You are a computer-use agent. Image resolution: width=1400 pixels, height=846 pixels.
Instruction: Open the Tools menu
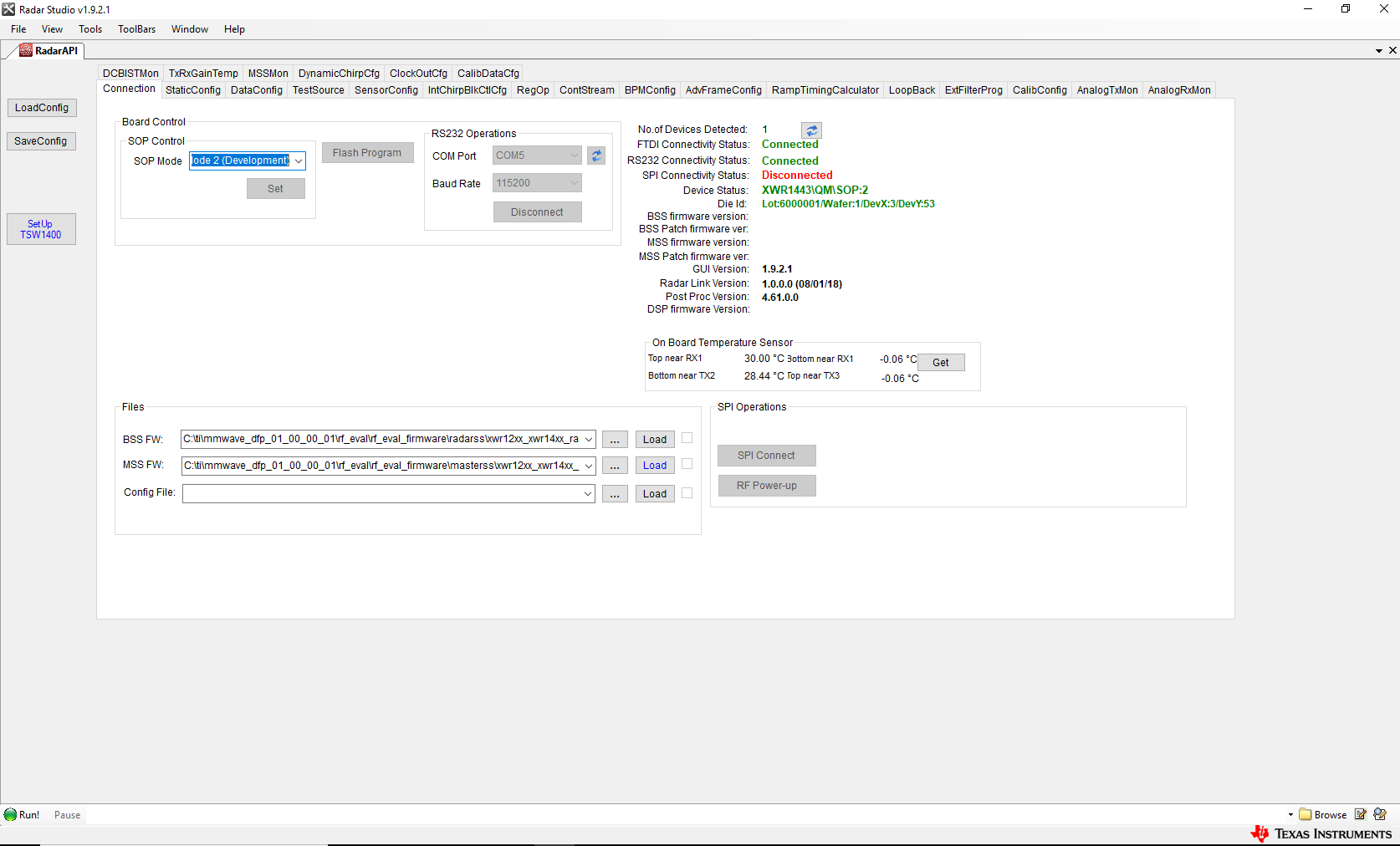click(x=90, y=29)
